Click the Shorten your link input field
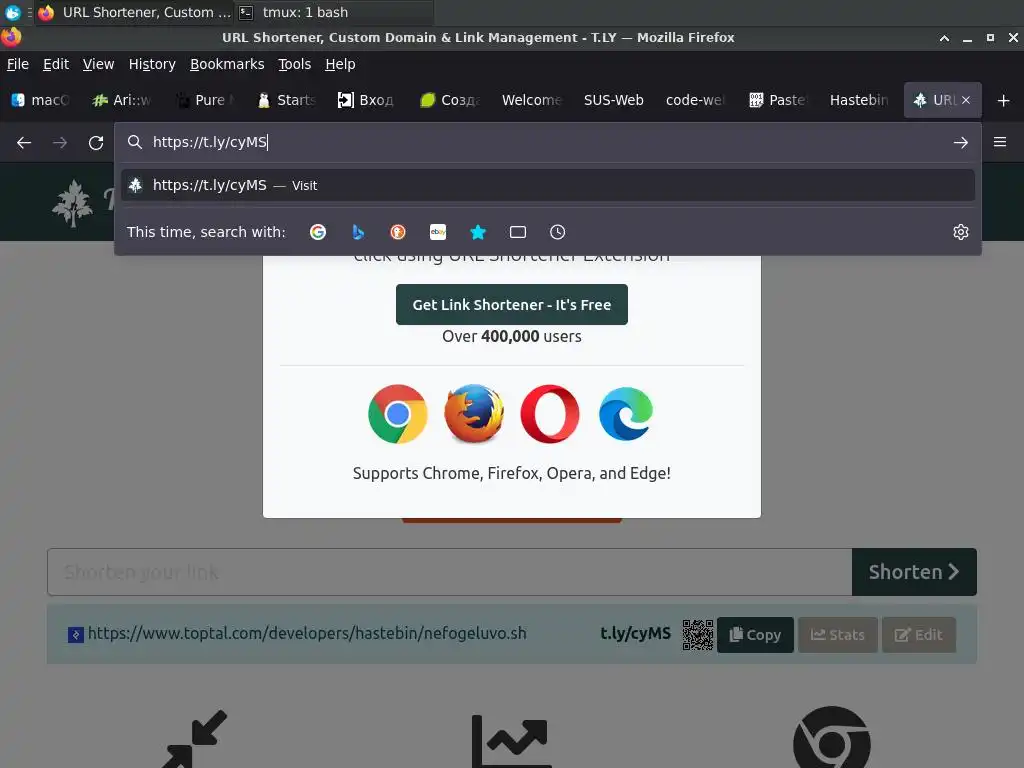This screenshot has width=1024, height=768. (x=449, y=572)
